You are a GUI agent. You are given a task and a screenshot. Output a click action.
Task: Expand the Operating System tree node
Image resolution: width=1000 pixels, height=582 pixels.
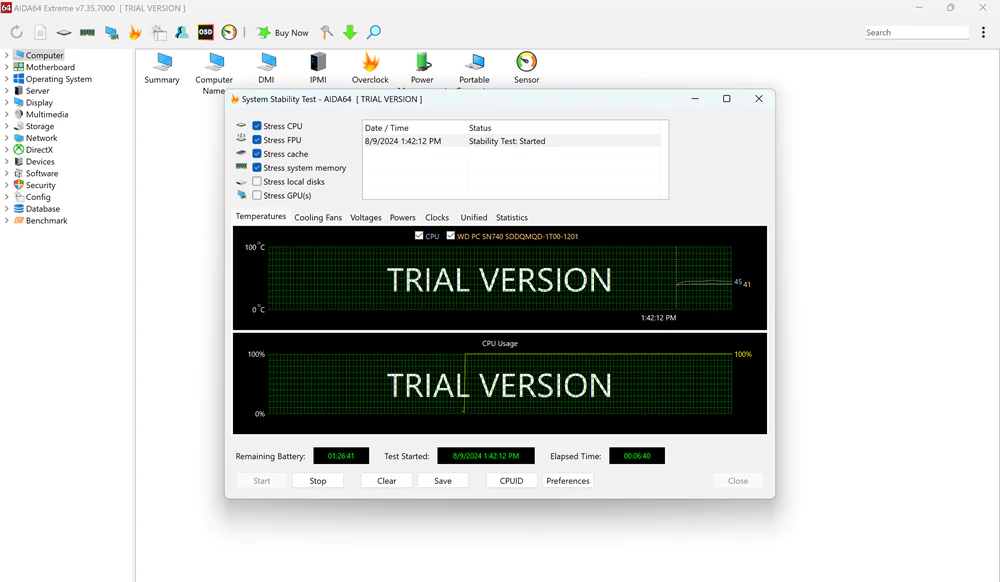pos(6,79)
